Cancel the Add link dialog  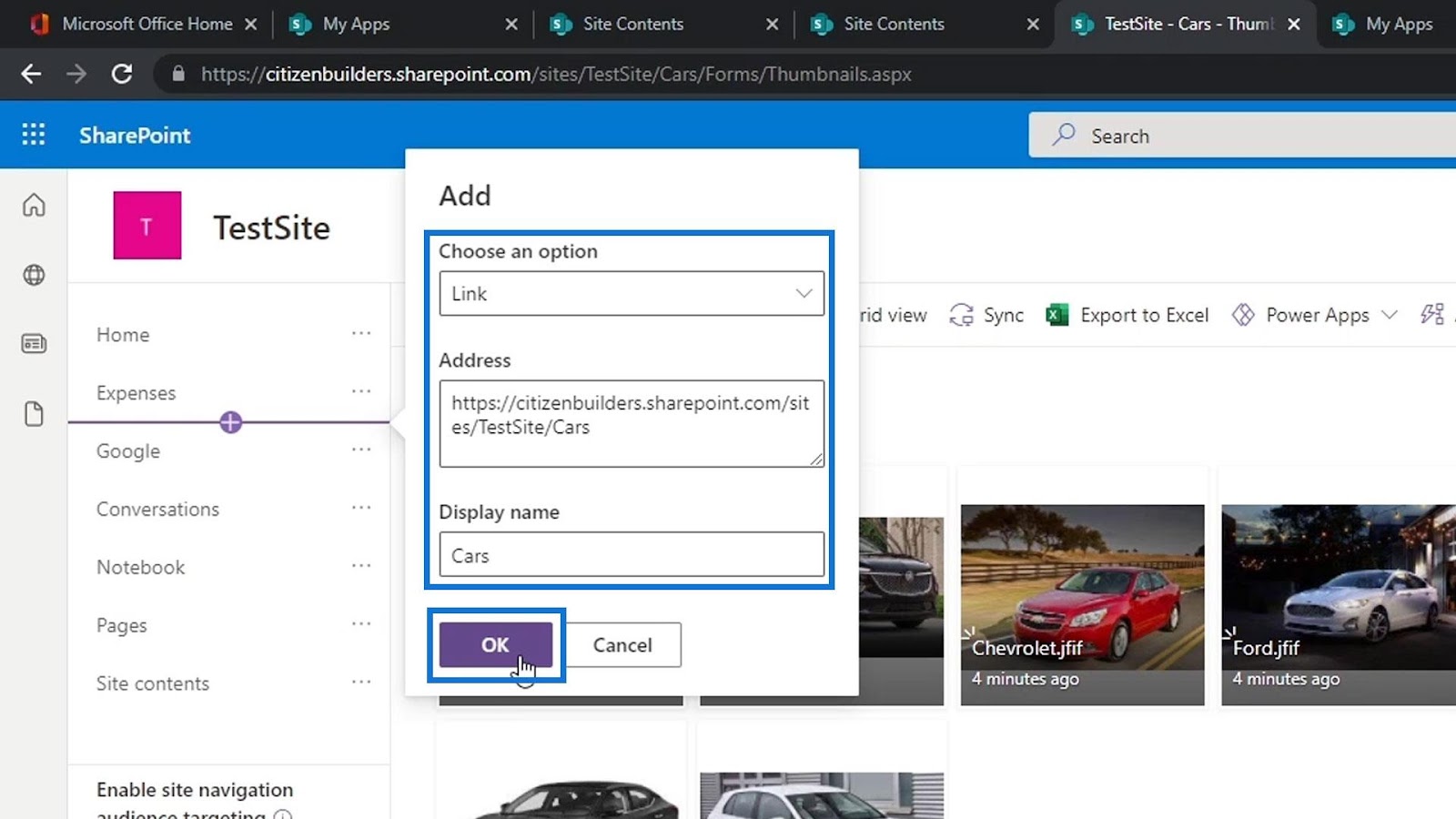tap(623, 645)
